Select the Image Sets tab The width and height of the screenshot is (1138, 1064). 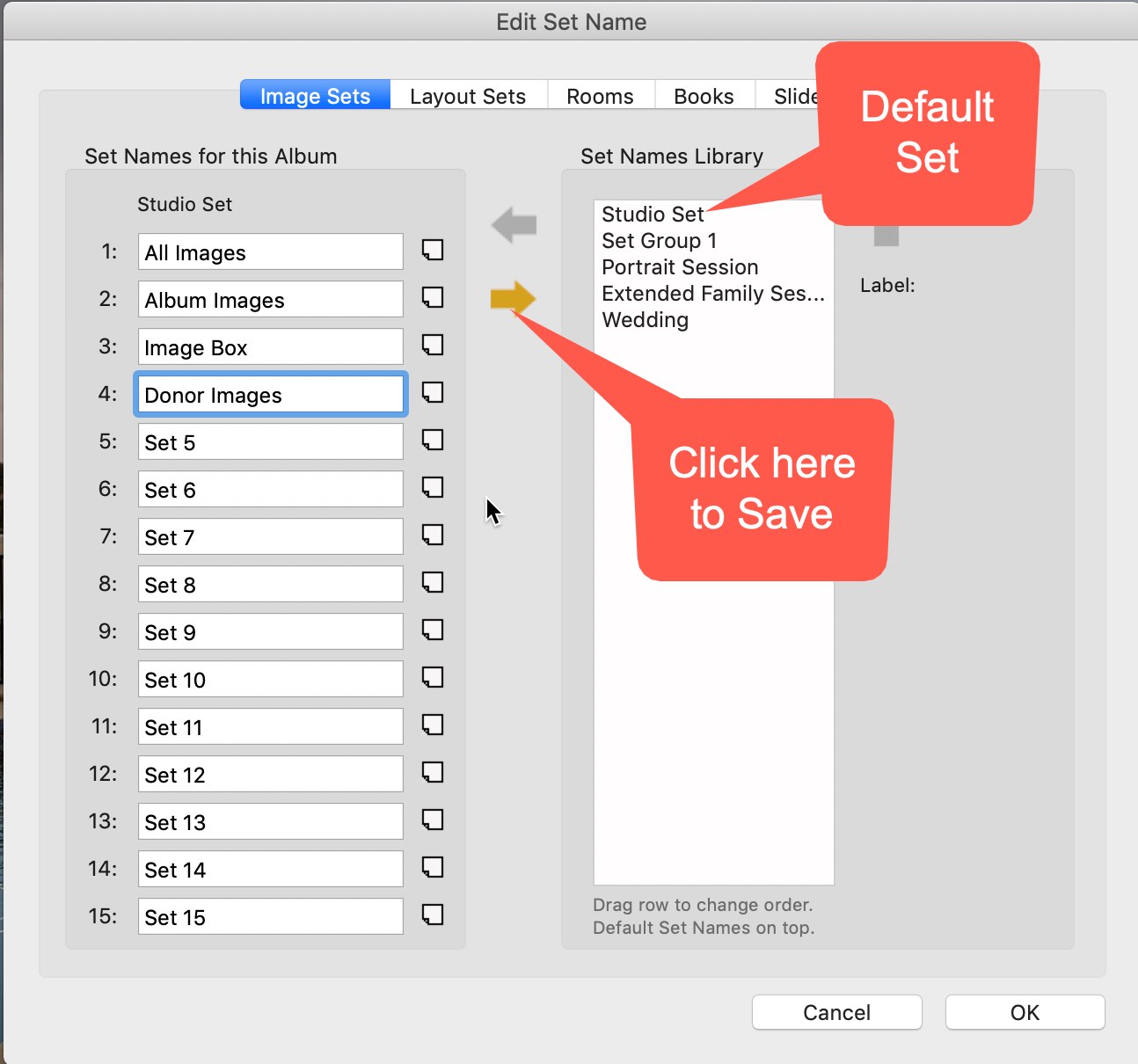(x=315, y=96)
